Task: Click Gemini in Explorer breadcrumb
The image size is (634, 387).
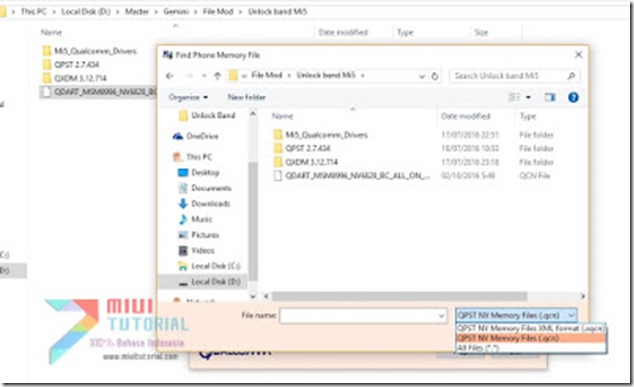Action: (176, 11)
